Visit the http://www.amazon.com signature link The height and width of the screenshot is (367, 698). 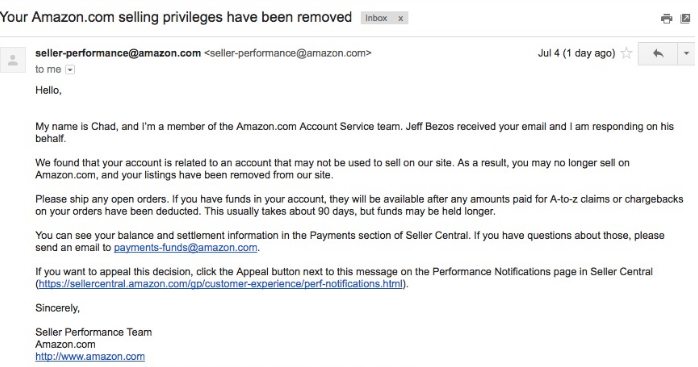pyautogui.click(x=90, y=356)
